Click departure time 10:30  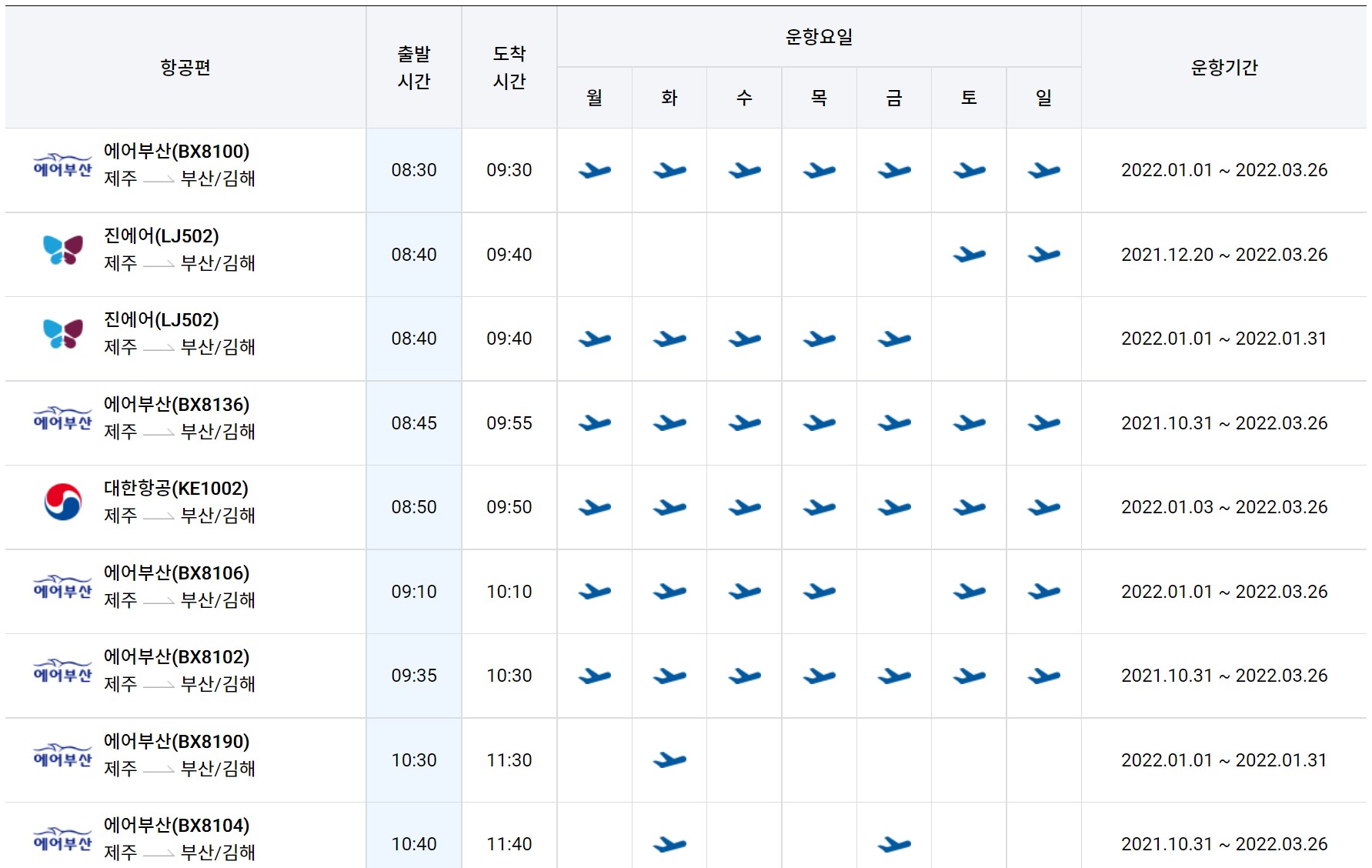[414, 760]
